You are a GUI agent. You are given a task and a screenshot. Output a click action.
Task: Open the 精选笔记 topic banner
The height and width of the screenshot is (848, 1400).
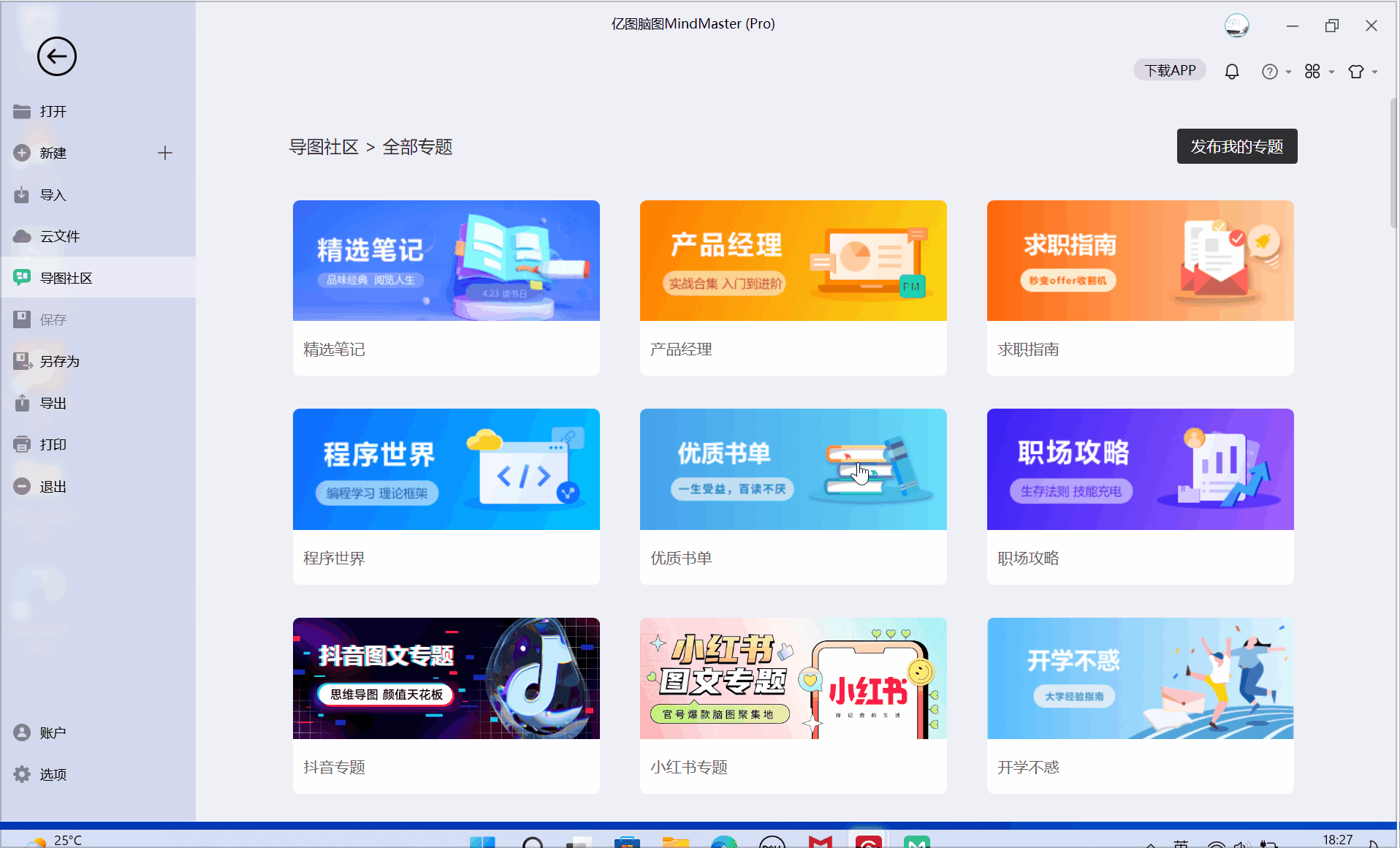pos(446,260)
